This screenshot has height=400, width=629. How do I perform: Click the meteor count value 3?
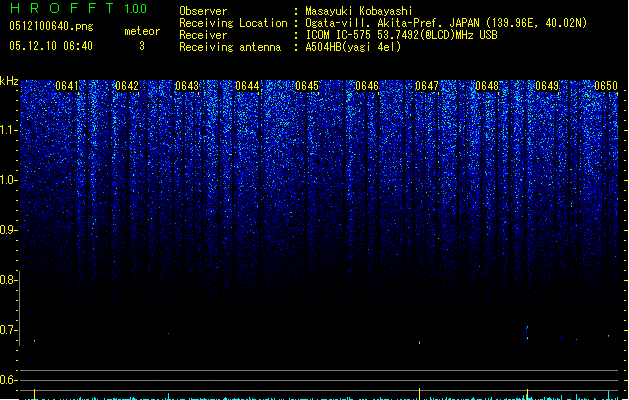click(x=142, y=46)
